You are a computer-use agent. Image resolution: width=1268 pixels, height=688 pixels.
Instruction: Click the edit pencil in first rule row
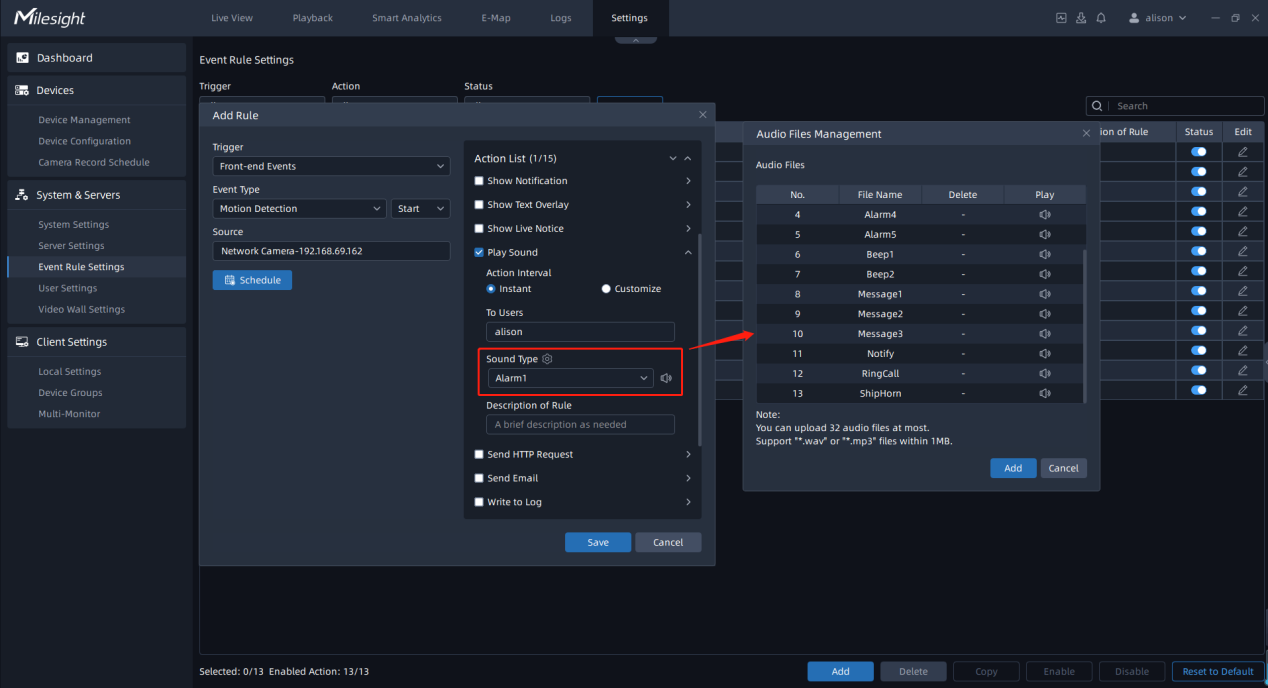coord(1243,152)
